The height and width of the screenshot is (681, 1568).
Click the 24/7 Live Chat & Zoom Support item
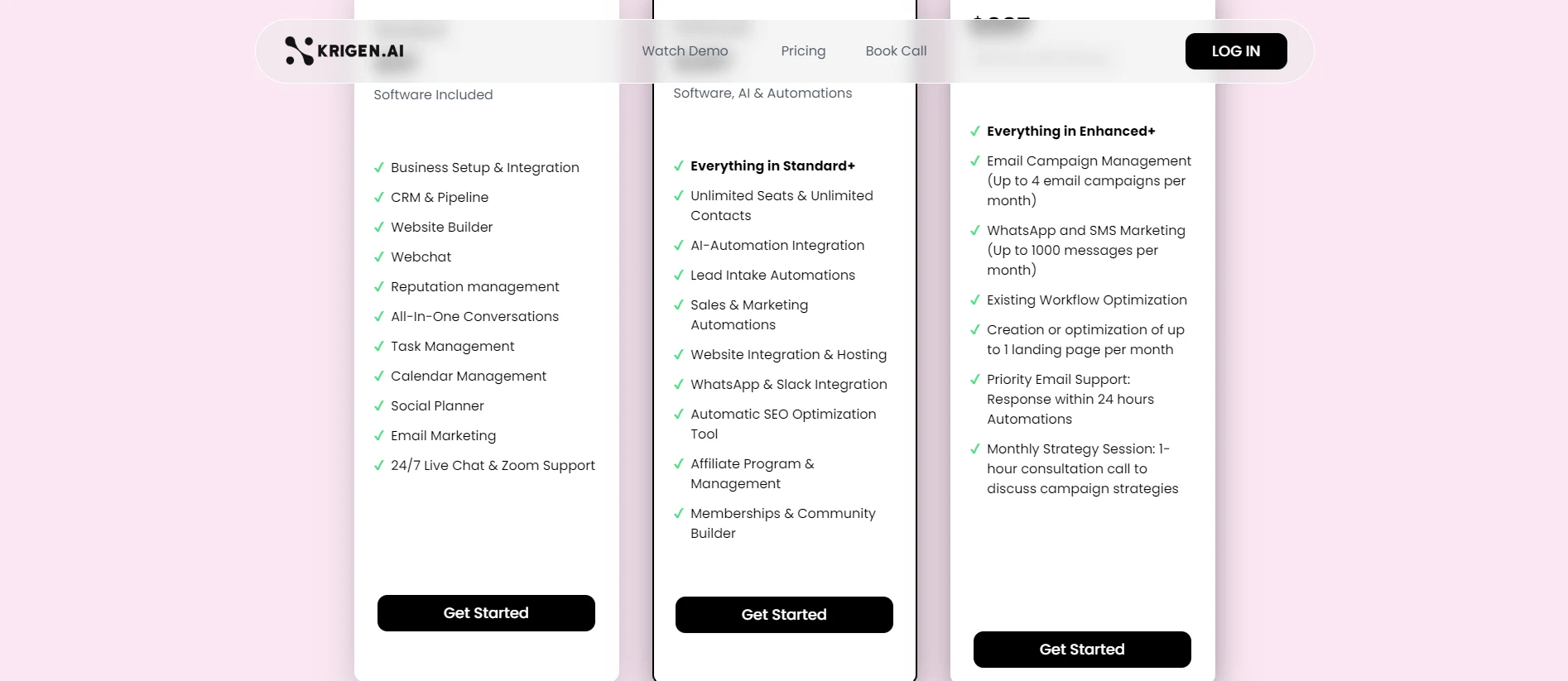pyautogui.click(x=493, y=465)
